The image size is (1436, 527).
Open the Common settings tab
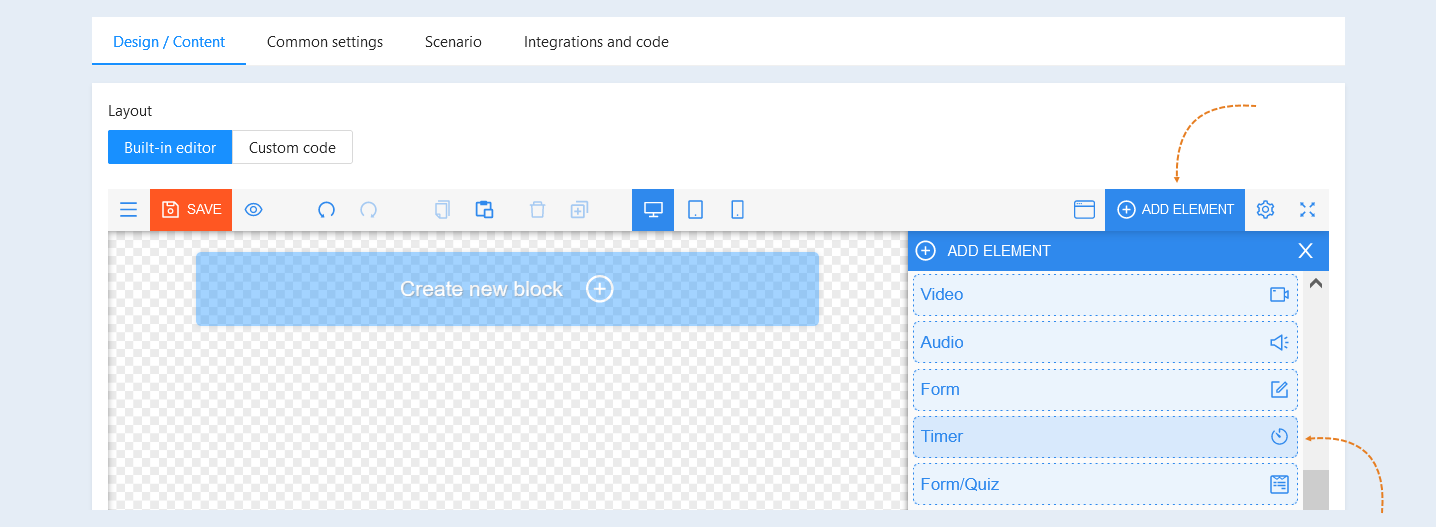(325, 42)
